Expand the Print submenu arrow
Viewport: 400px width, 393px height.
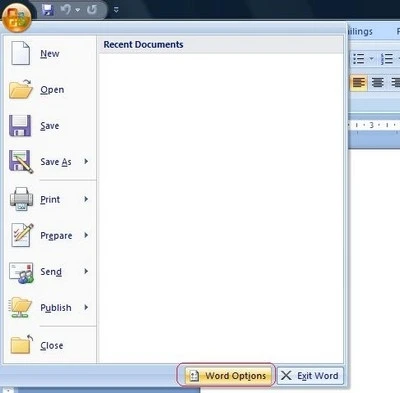(86, 199)
